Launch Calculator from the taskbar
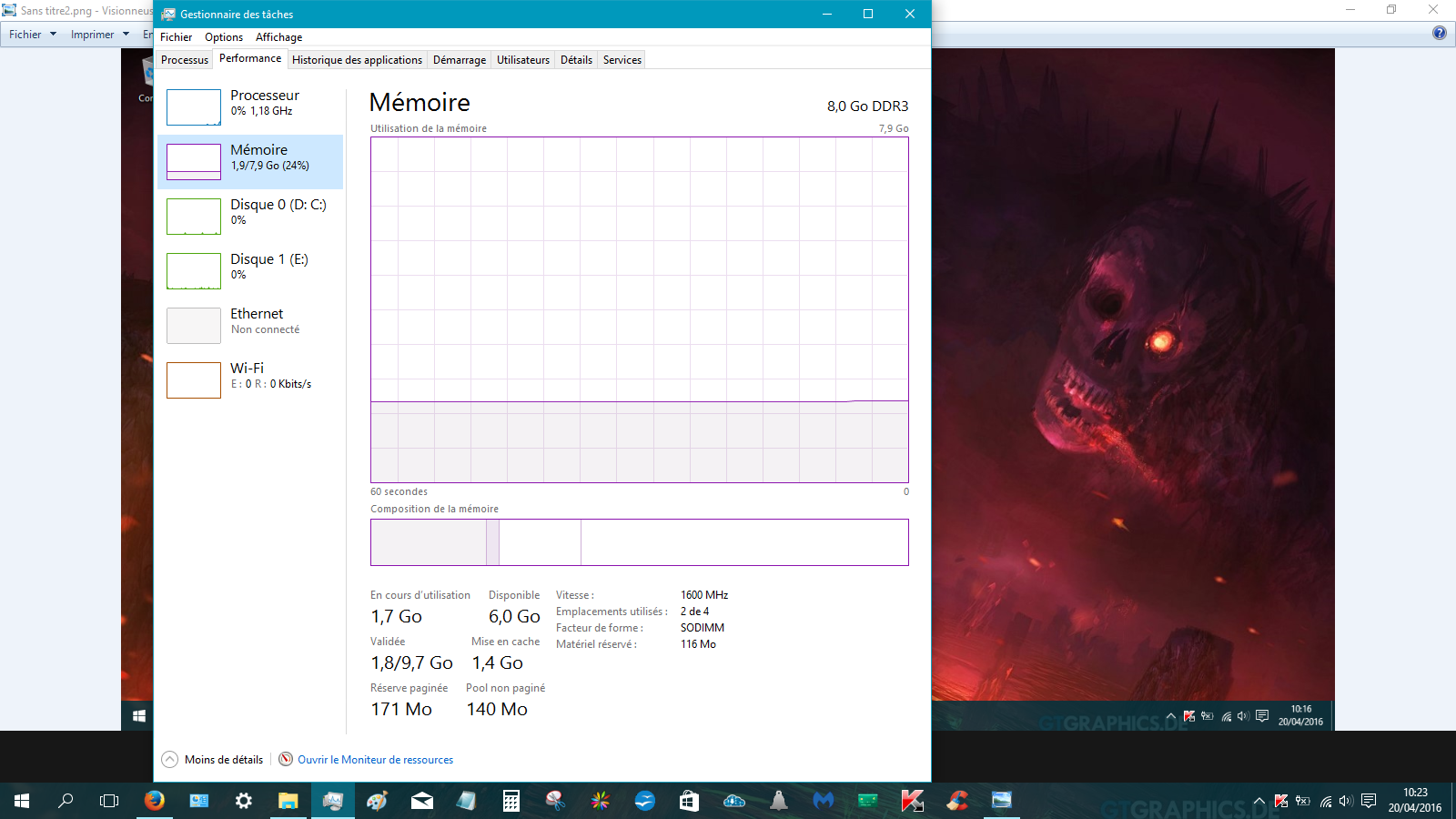Screen dimensions: 1456x819 [511, 801]
